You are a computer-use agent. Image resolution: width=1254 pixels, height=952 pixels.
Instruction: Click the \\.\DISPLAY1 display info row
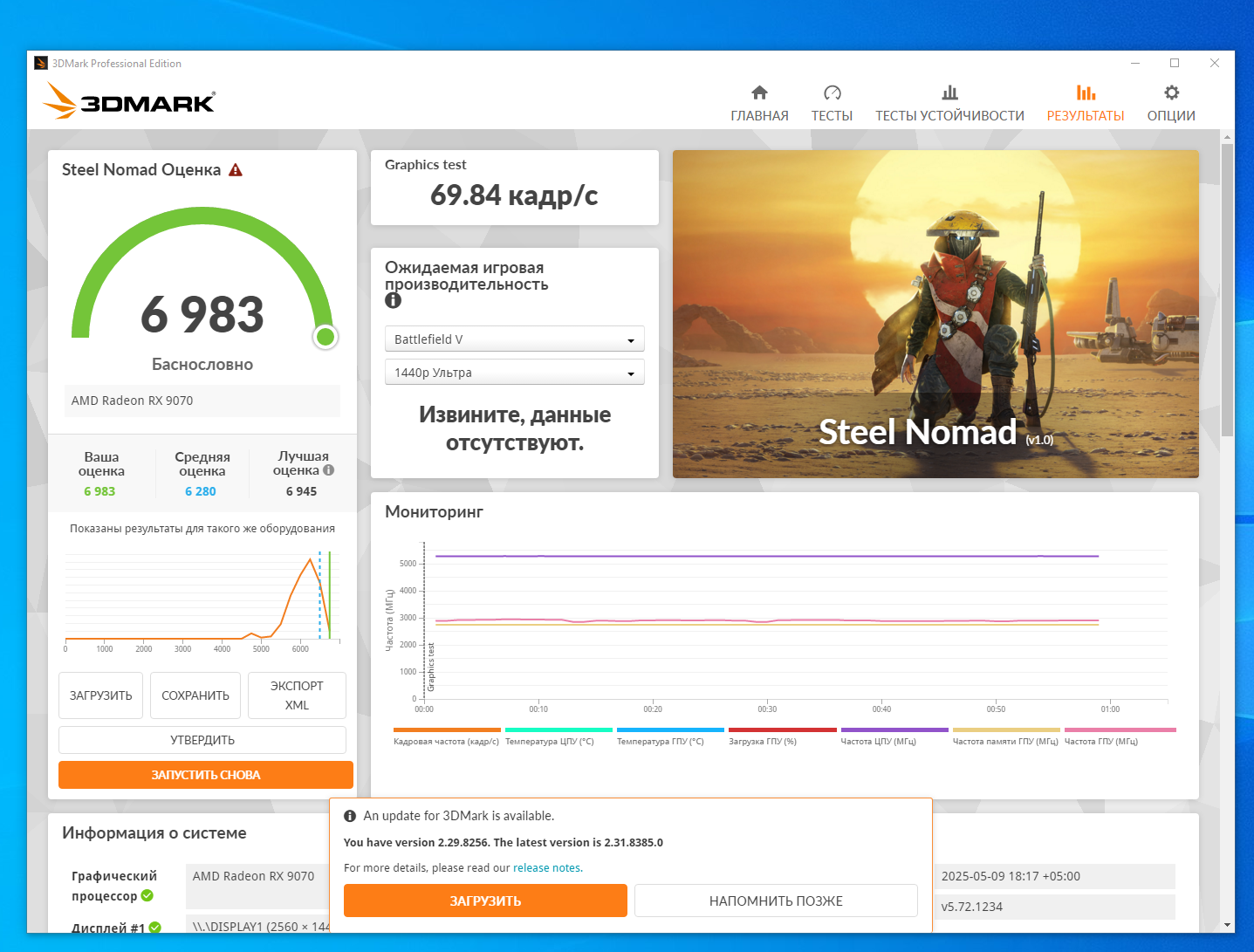pos(258,926)
